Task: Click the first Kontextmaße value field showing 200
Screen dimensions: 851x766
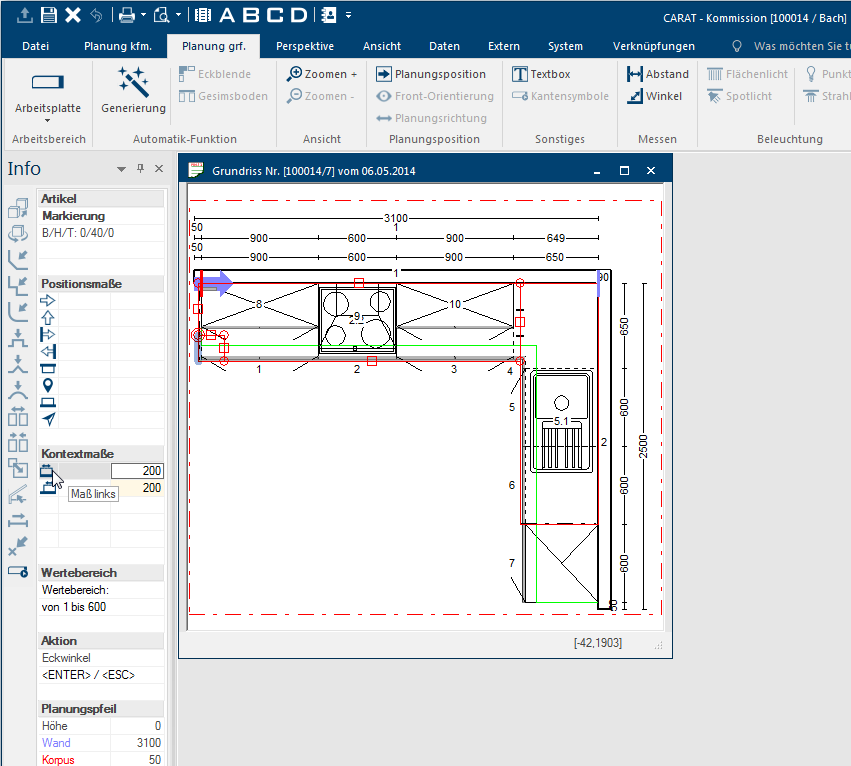Action: 137,471
